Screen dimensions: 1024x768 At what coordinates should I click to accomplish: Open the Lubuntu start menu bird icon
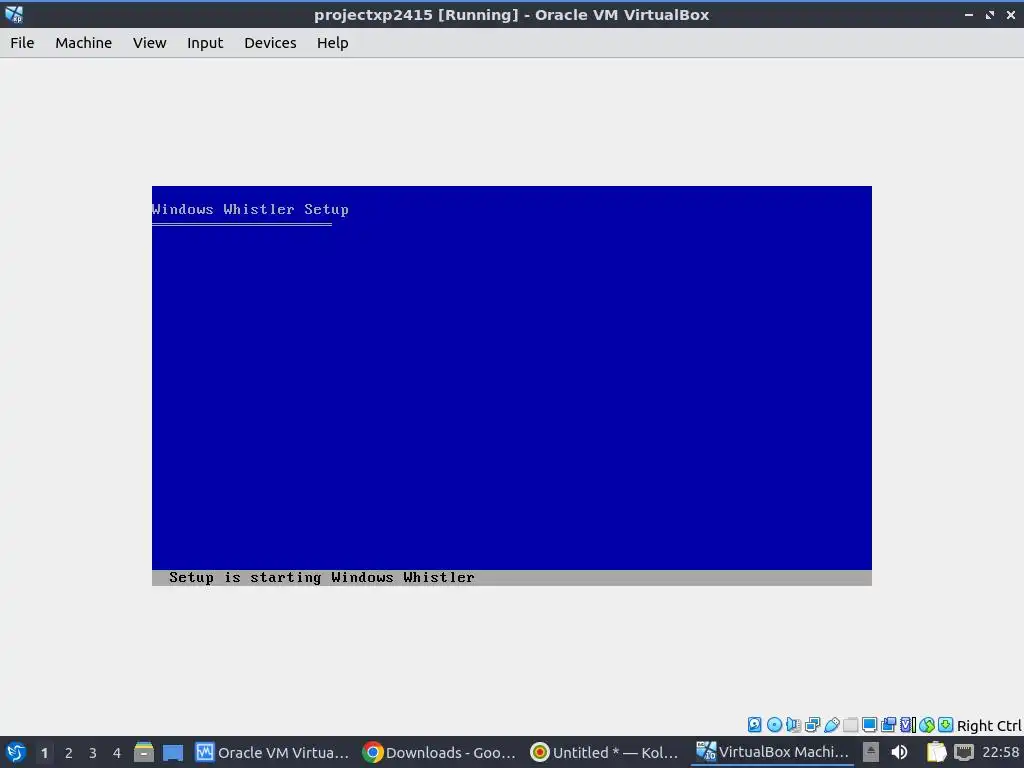[x=15, y=752]
